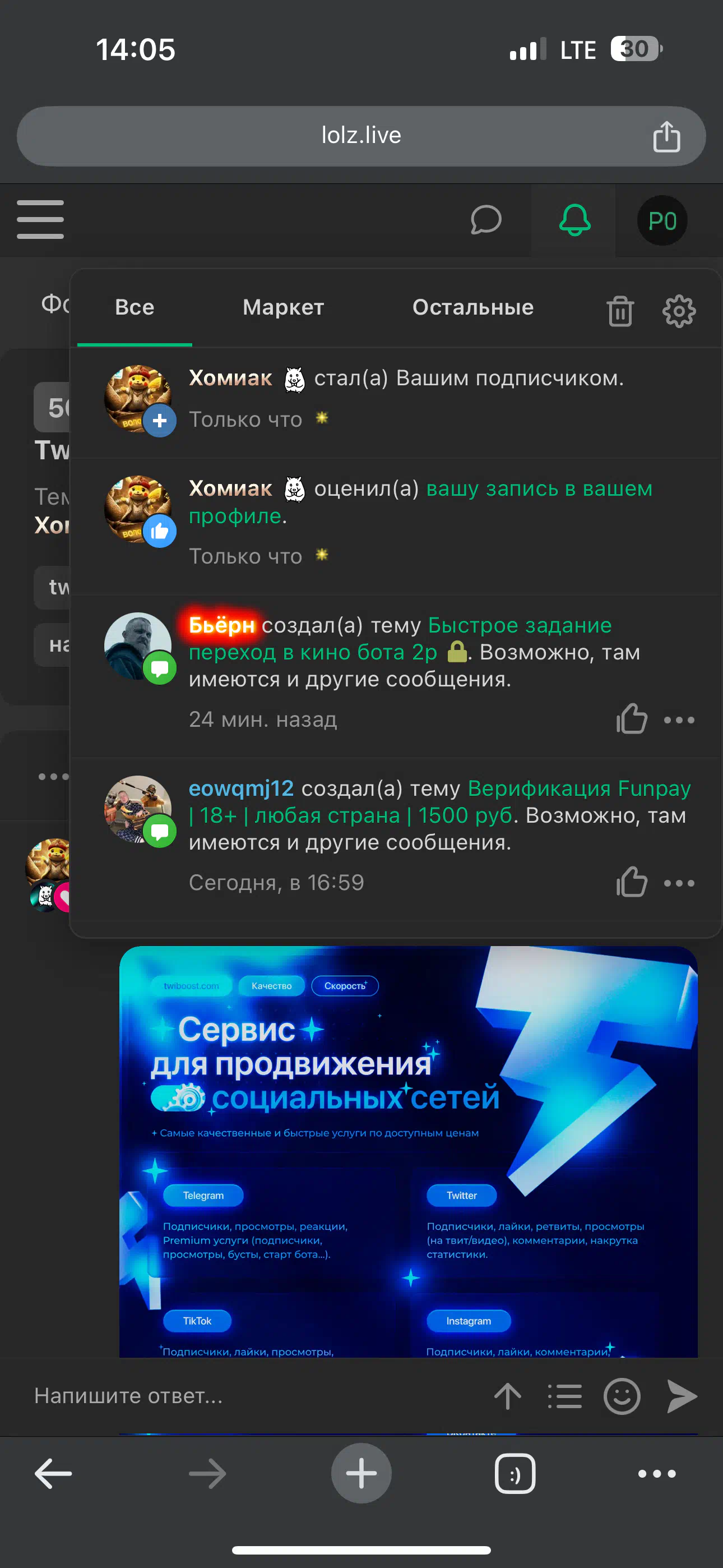Open the emoji smiley picker

tap(622, 1396)
